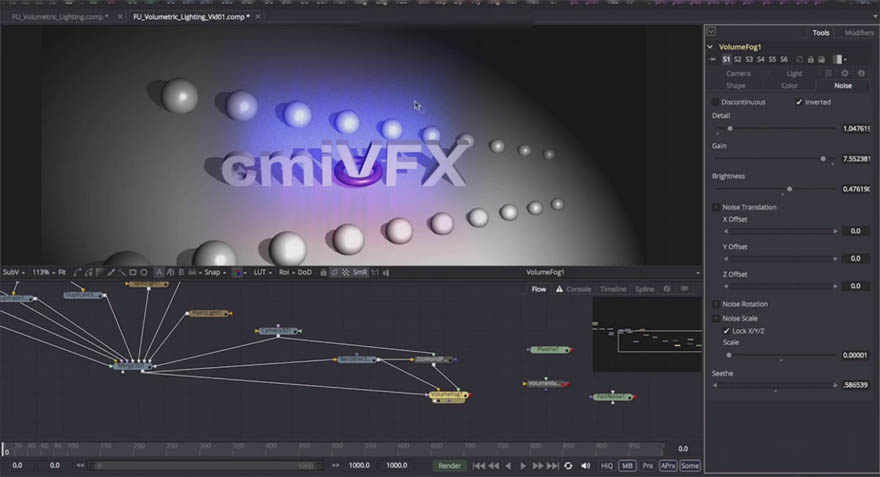Image resolution: width=880 pixels, height=477 pixels.
Task: Click the Fit button in viewer toolbar
Action: (62, 272)
